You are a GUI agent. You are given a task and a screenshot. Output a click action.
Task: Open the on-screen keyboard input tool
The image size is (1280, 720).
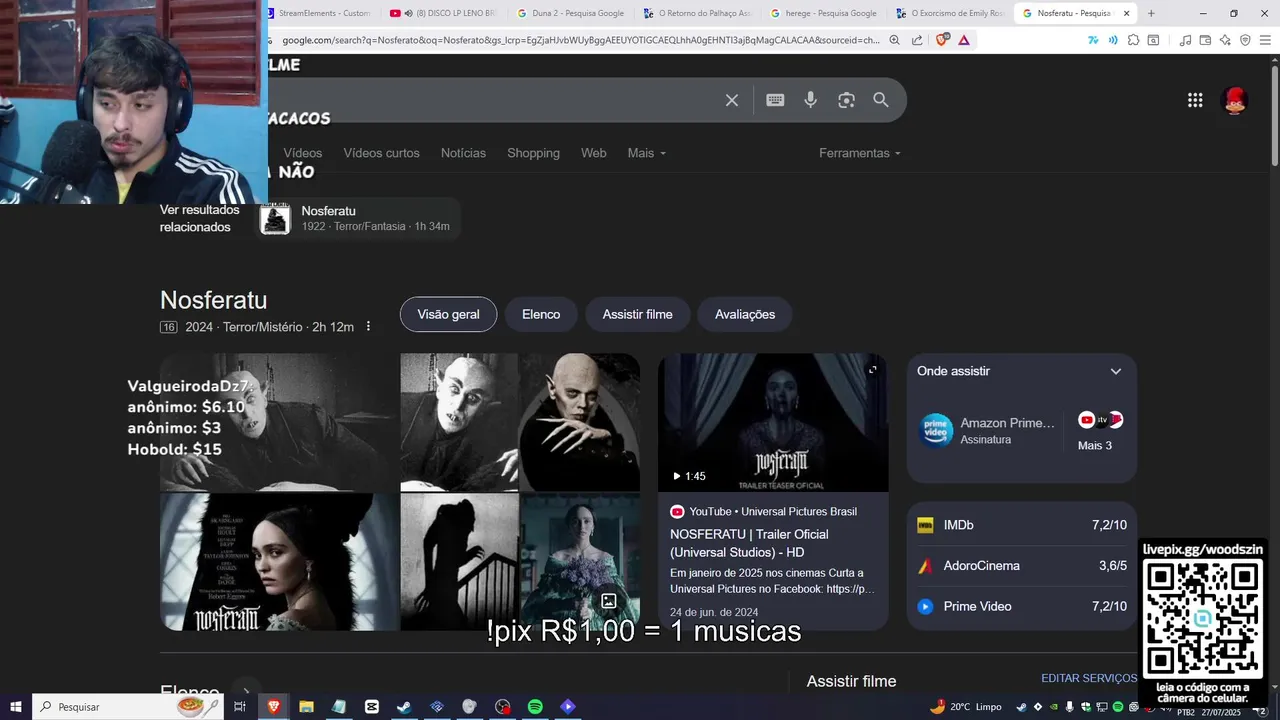775,100
